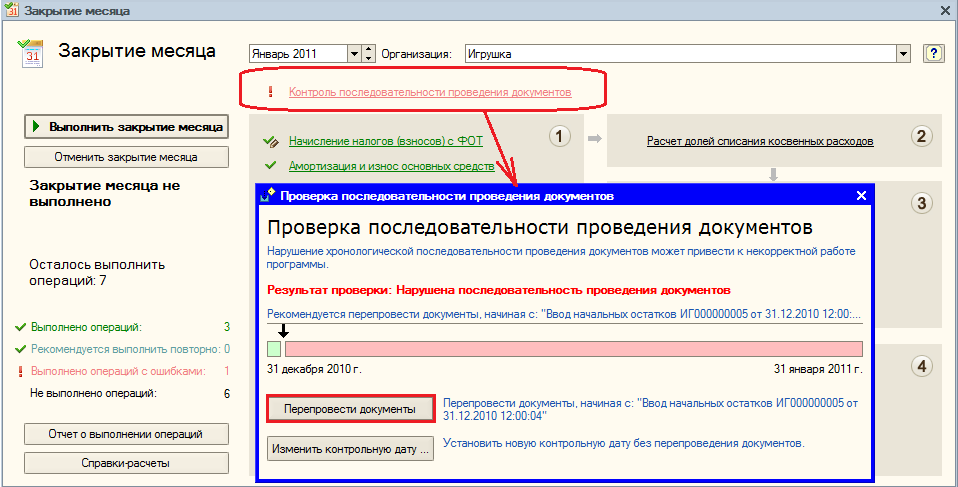Click green check next to Выполнено операций
The height and width of the screenshot is (487, 958).
[x=21, y=328]
